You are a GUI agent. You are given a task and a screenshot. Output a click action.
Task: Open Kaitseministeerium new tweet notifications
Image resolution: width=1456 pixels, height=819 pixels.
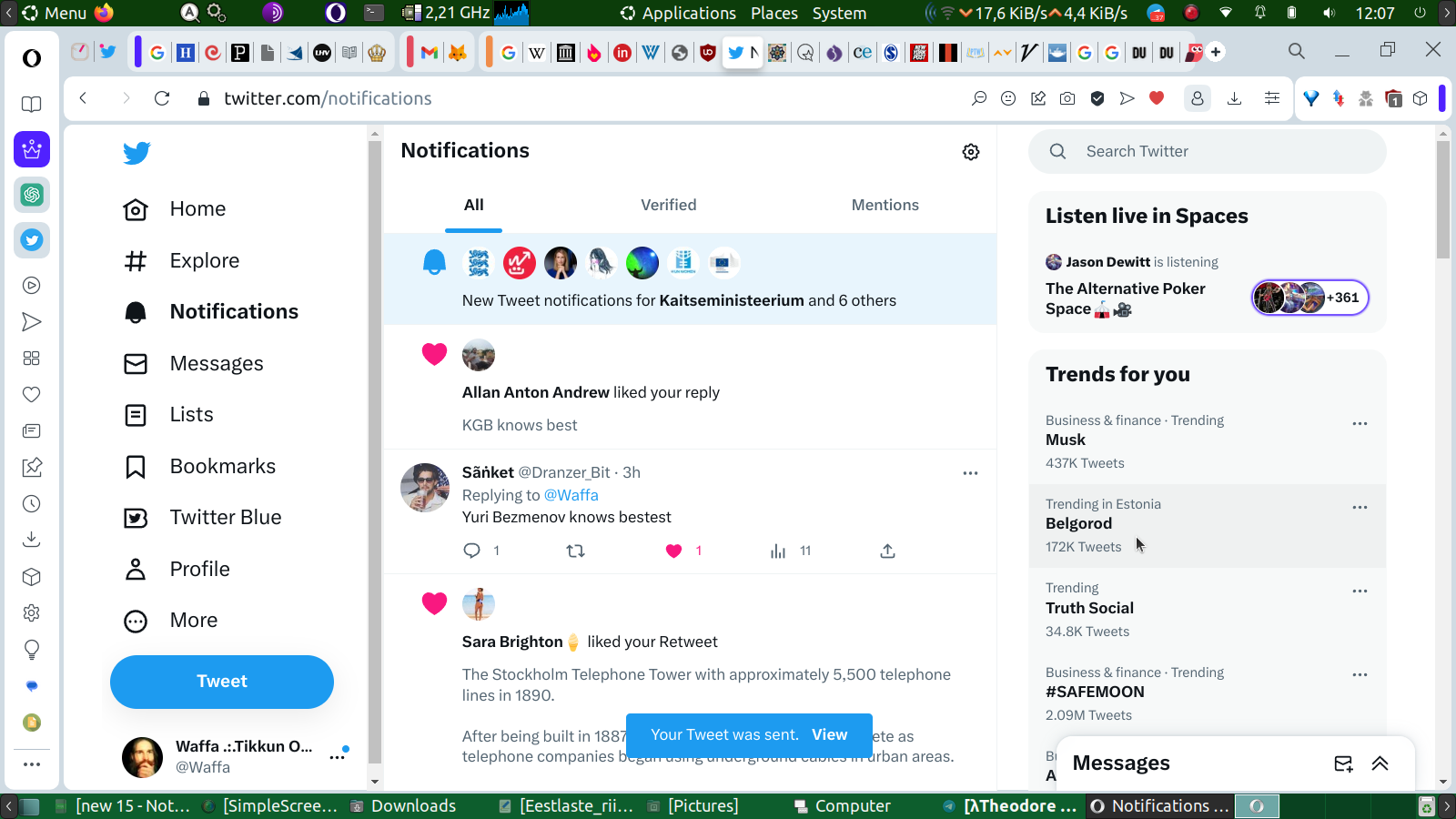(690, 279)
